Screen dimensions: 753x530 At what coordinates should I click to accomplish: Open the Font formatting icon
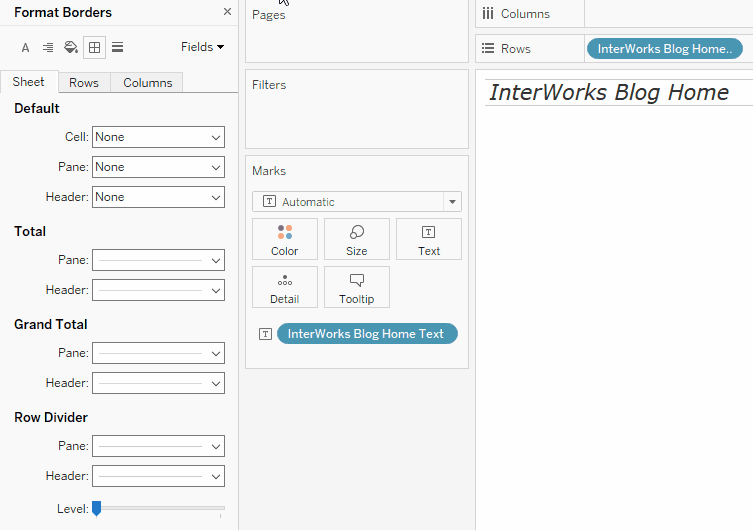[26, 47]
